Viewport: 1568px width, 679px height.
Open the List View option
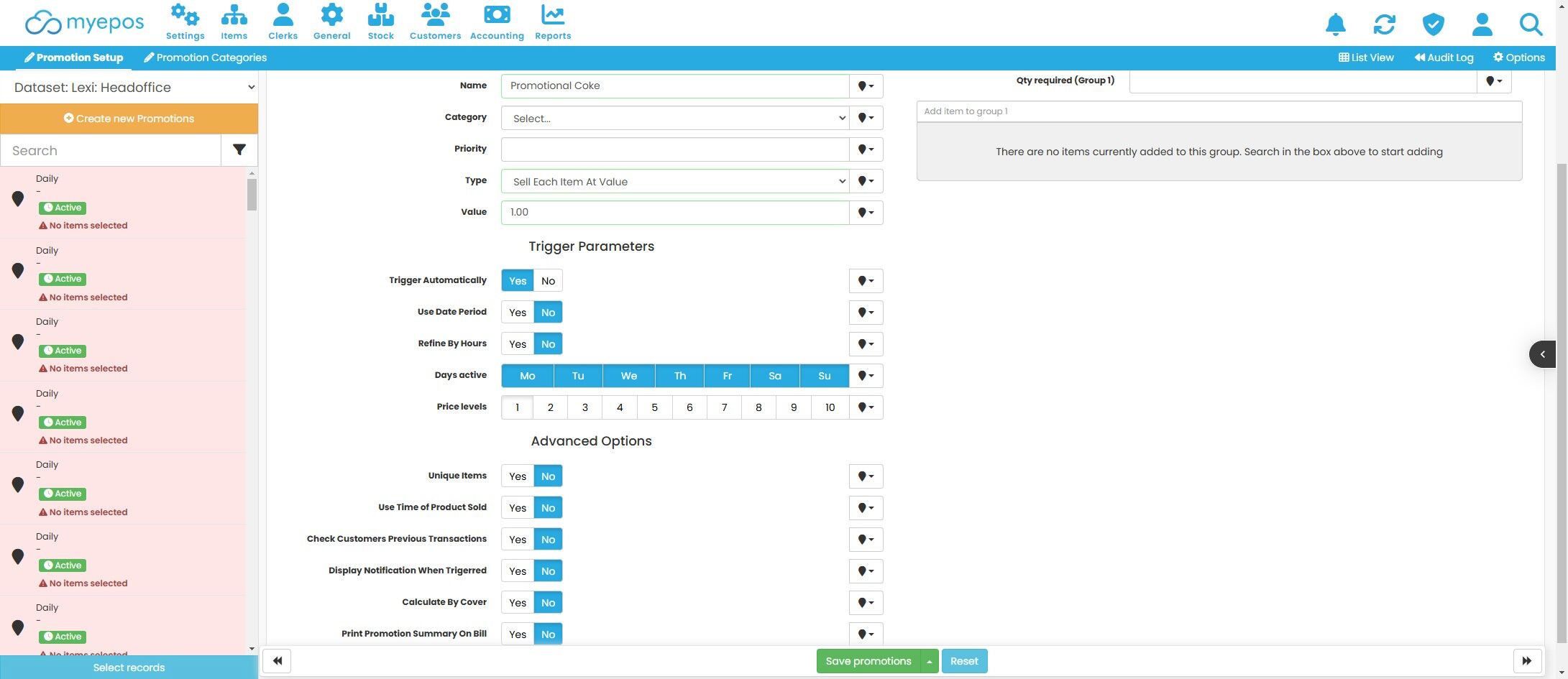coord(1366,57)
